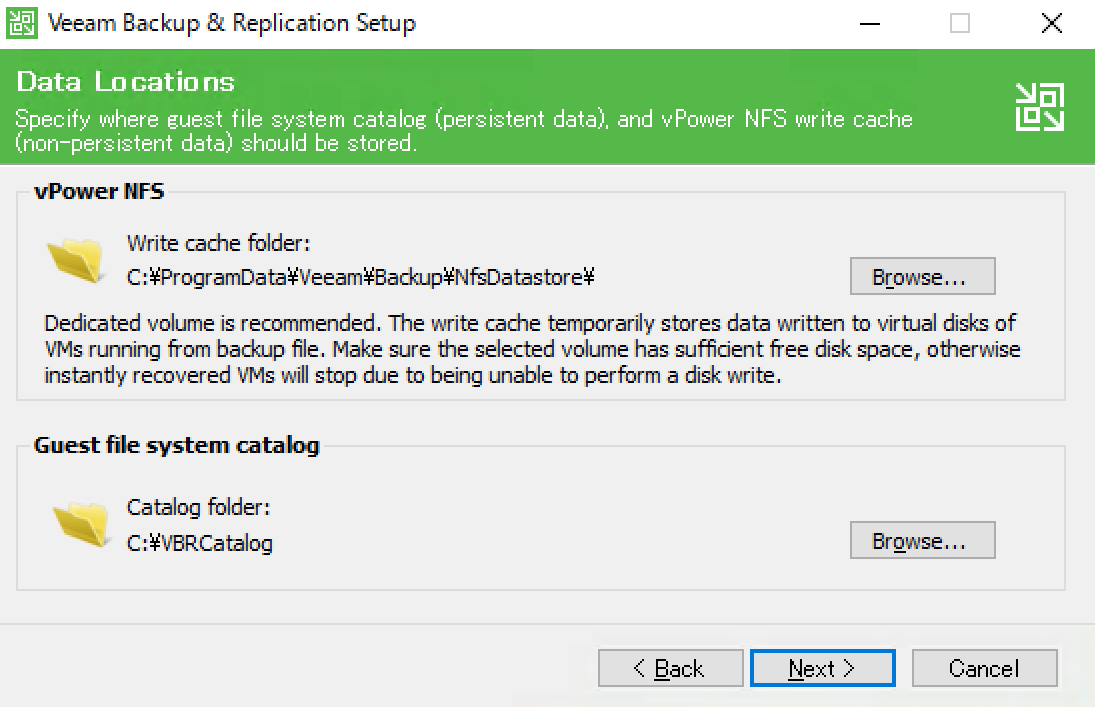Click the Veeam icon in the title bar
Screen dimensions: 1095x707
point(20,22)
